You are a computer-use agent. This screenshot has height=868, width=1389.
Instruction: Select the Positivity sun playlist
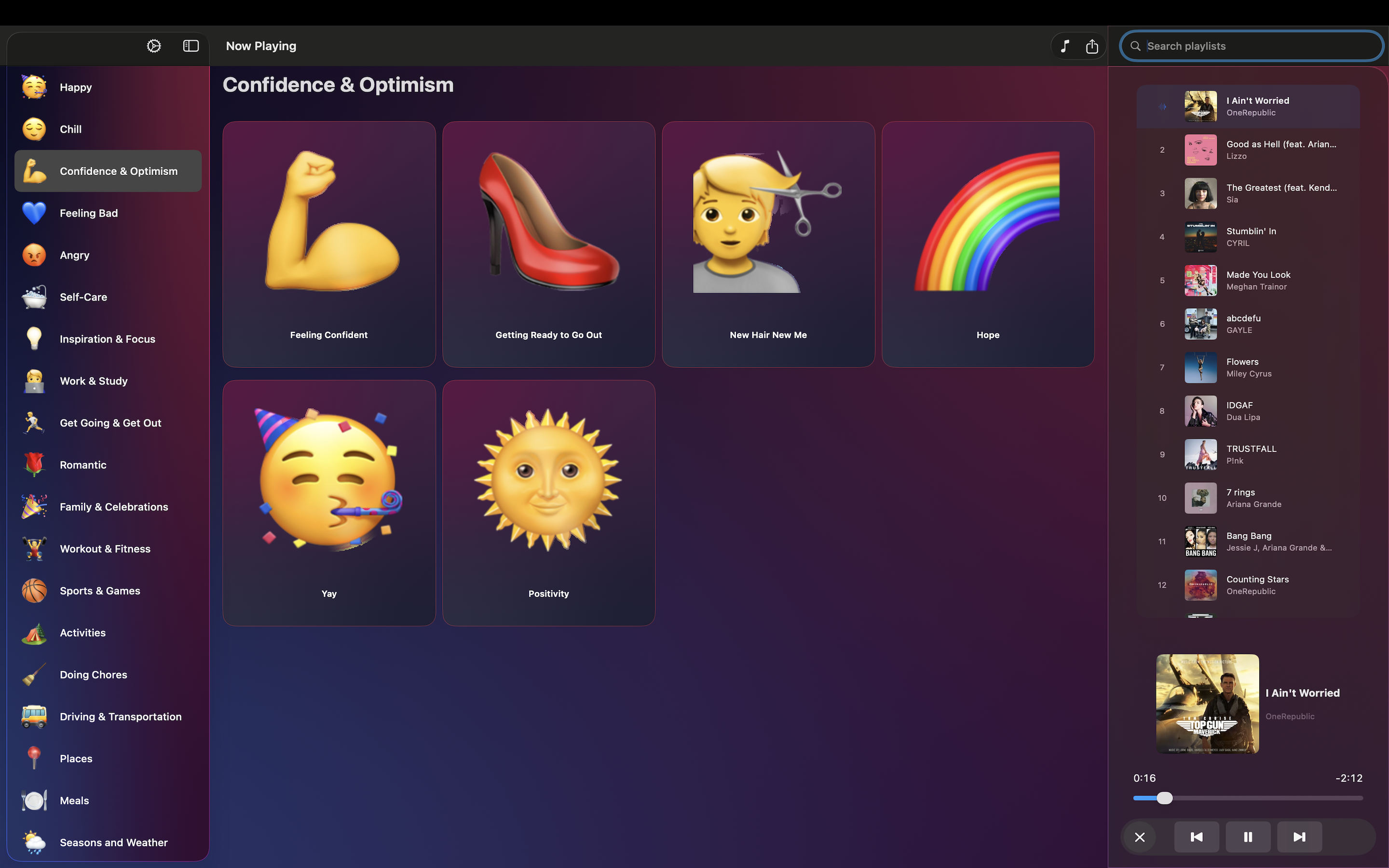click(549, 503)
